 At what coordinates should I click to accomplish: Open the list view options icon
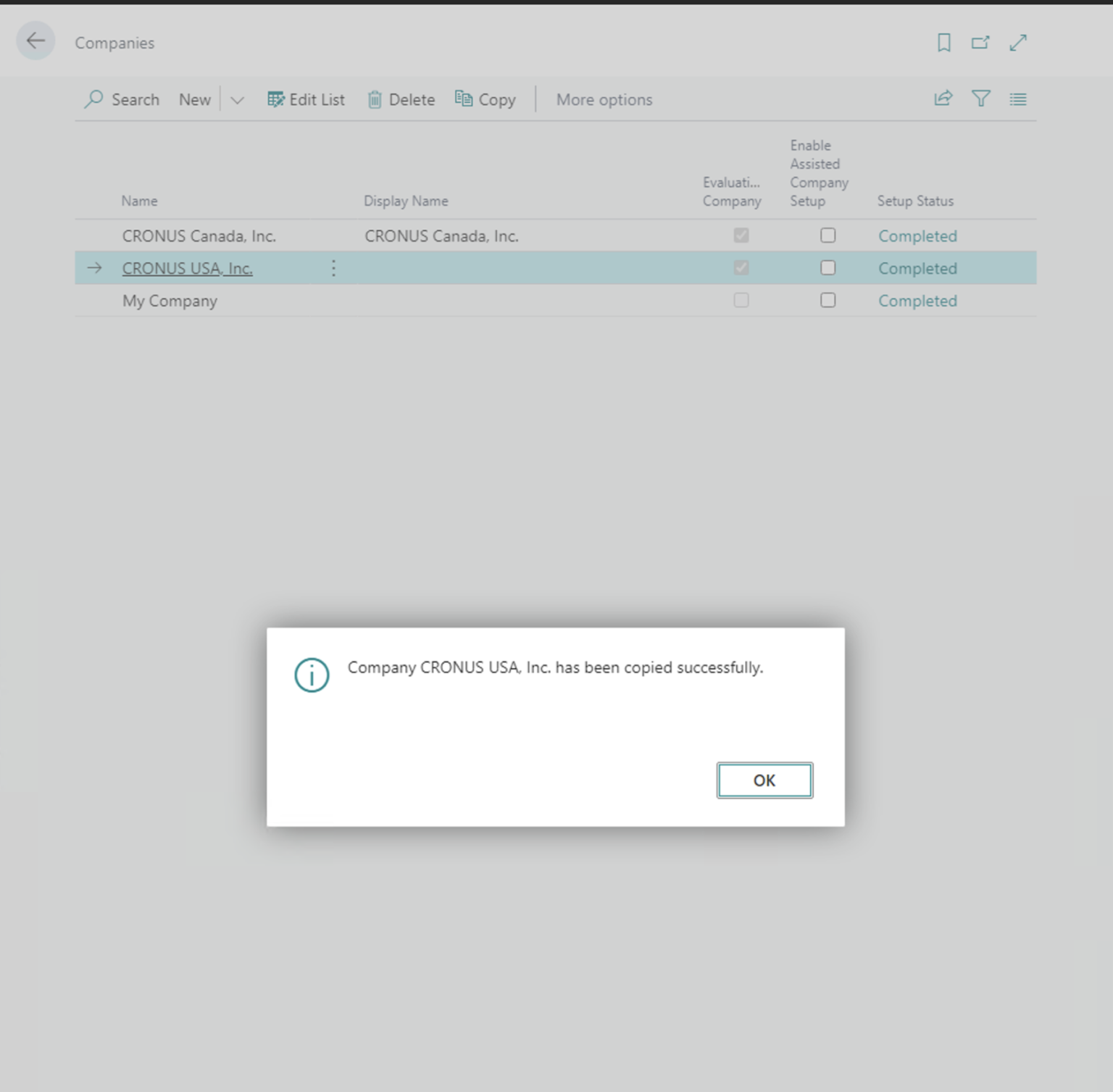coord(1018,99)
